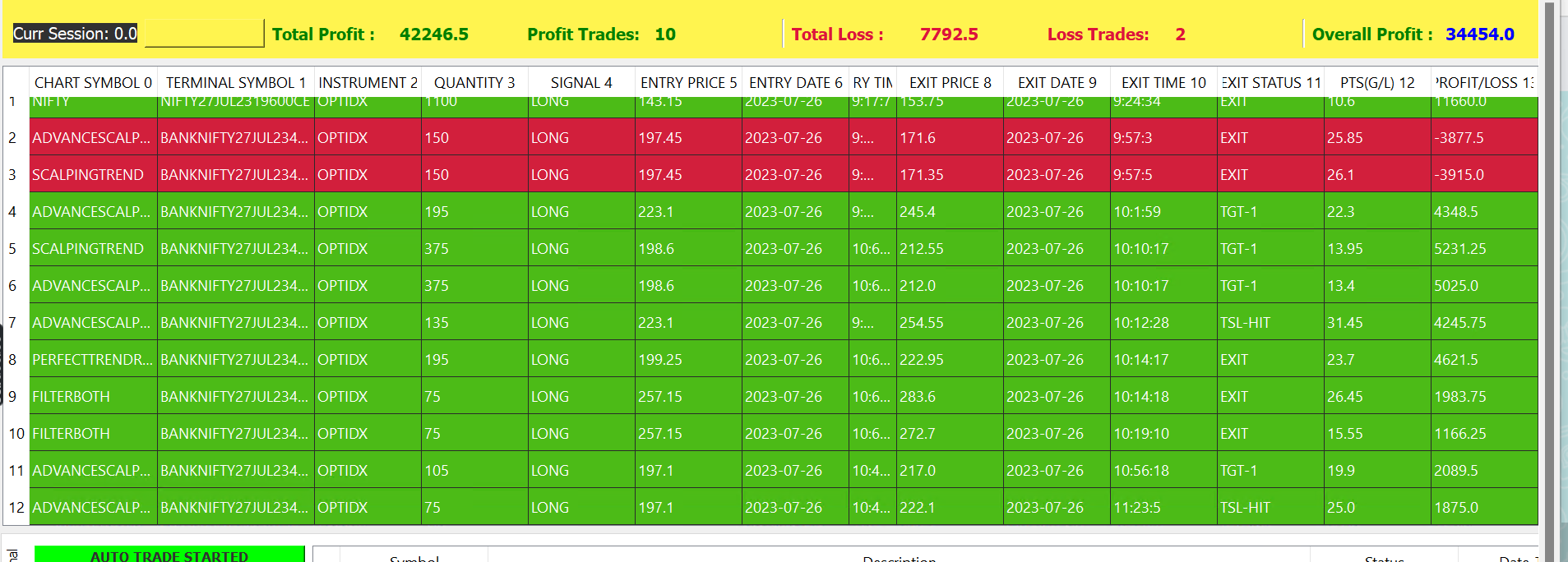Image resolution: width=1568 pixels, height=562 pixels.
Task: Click the profit cell 1875.0
Action: point(1484,507)
